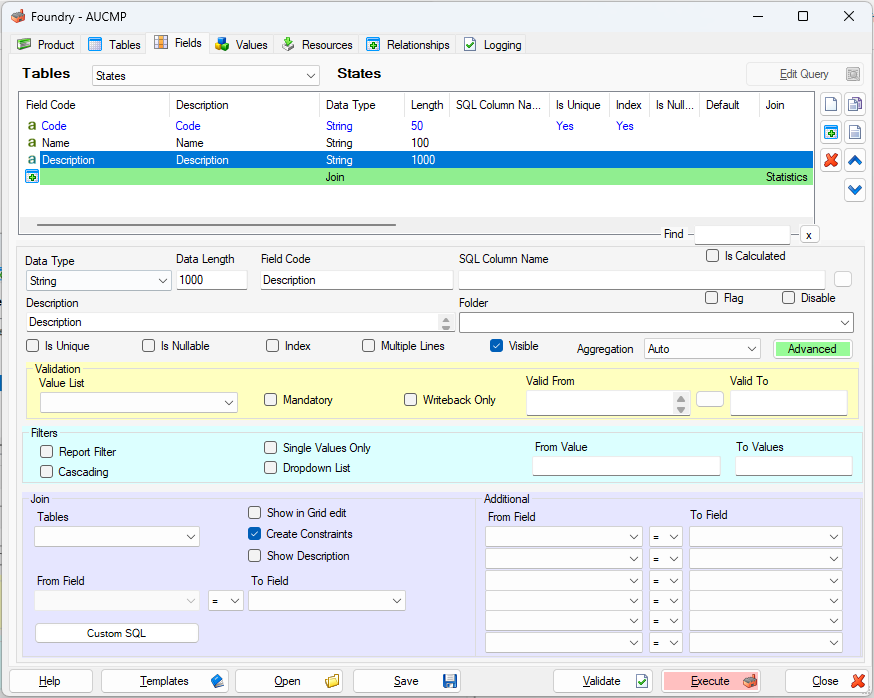874x698 pixels.
Task: Click the Save button
Action: coord(406,681)
